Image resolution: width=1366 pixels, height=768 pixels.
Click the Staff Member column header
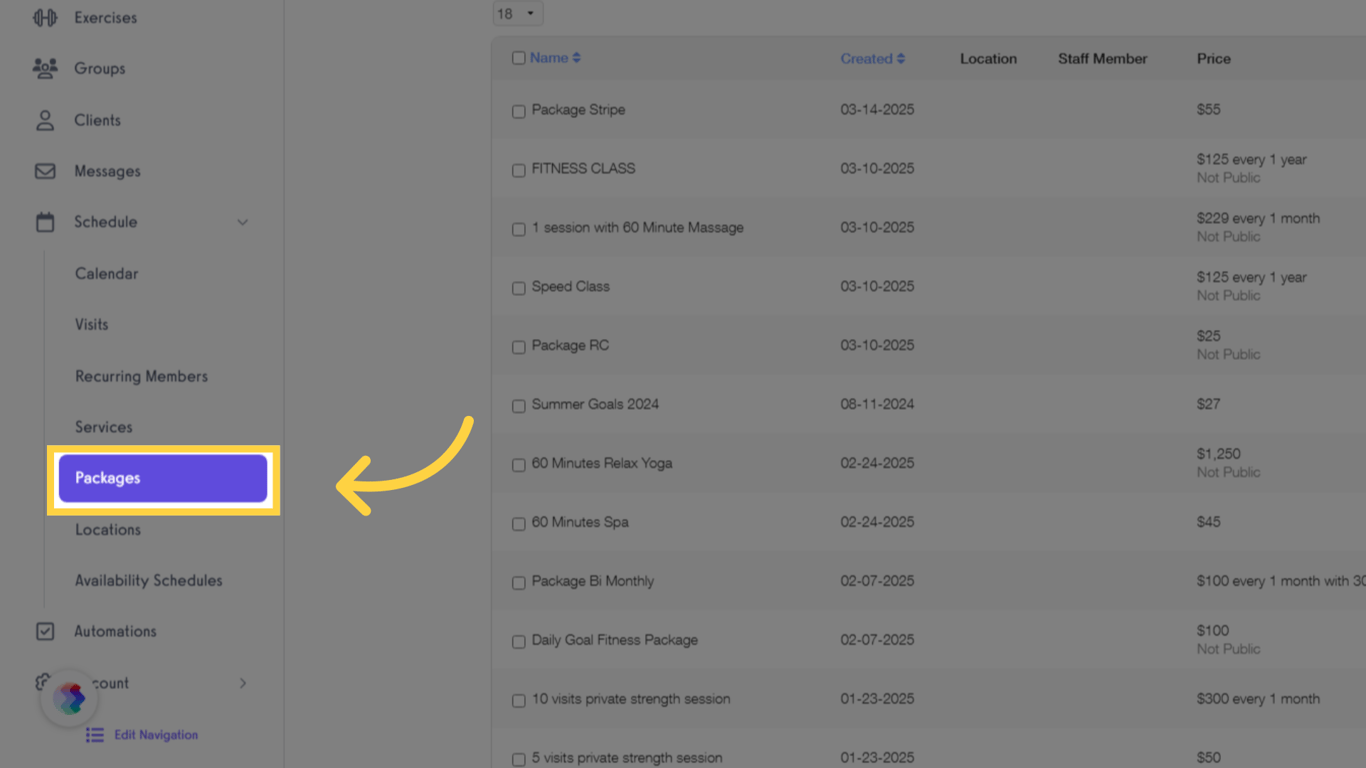point(1102,59)
